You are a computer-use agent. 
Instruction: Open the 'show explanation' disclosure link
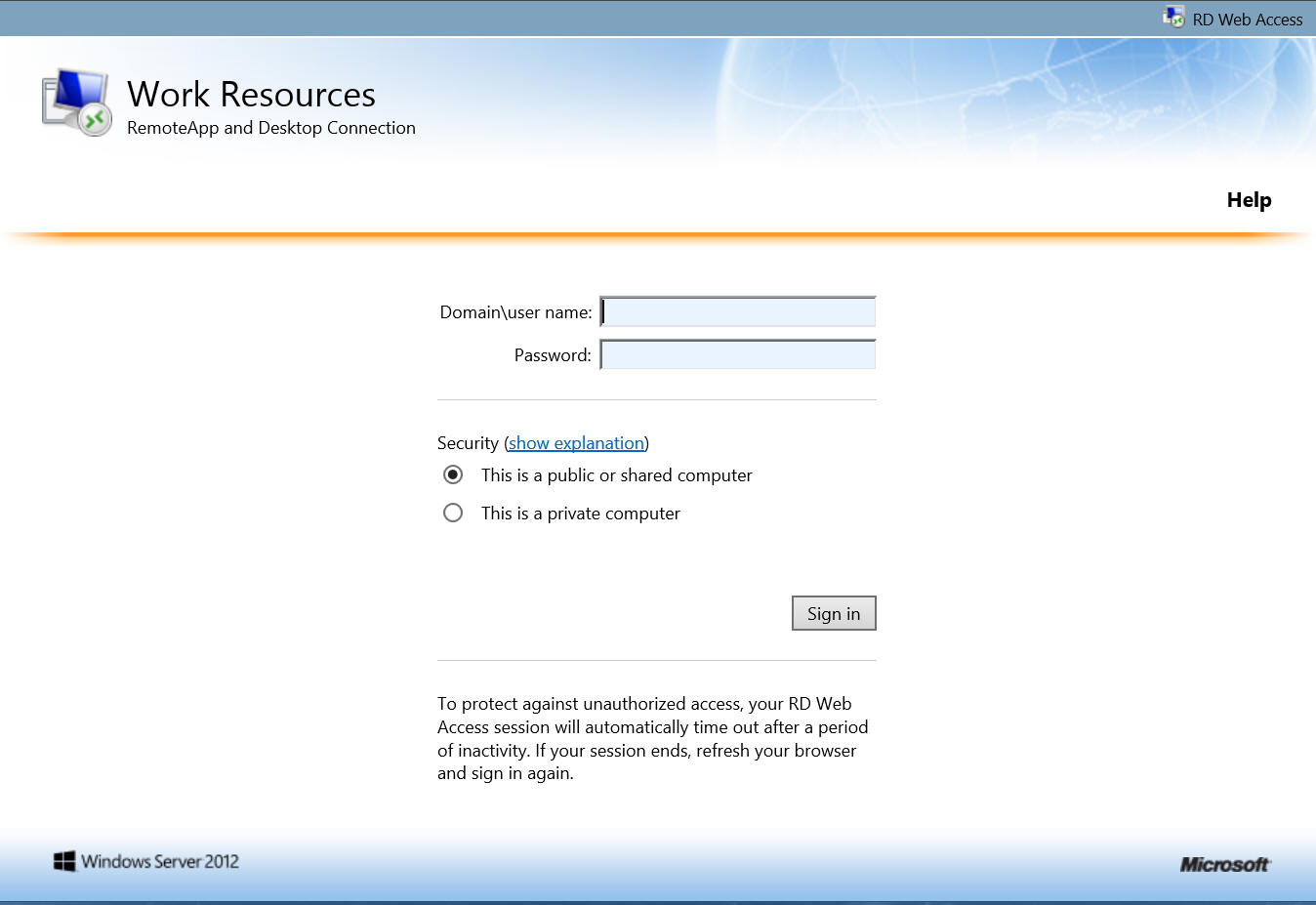click(x=576, y=442)
